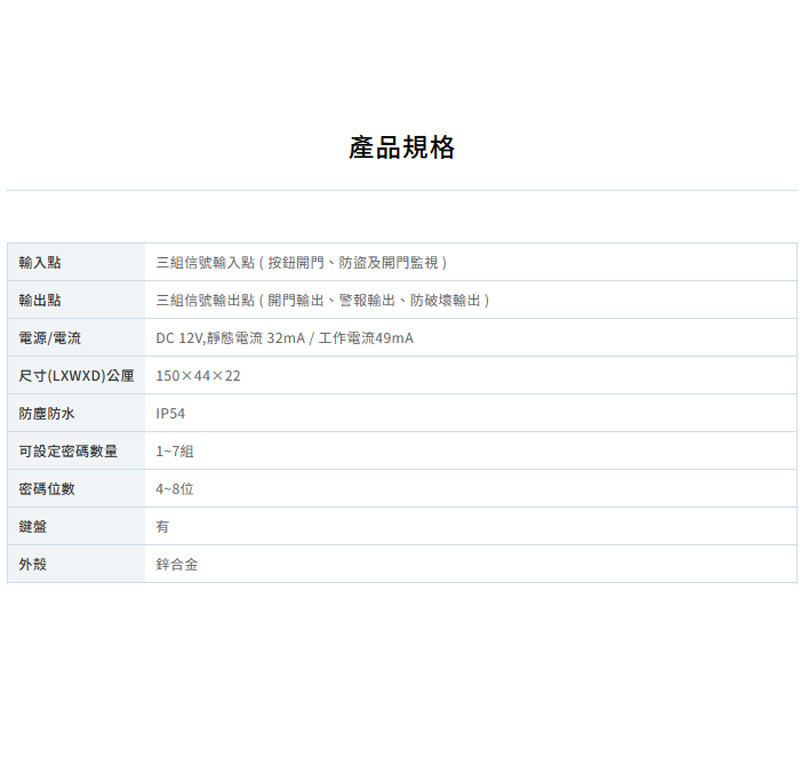Click the 產品規格 heading
800x758 pixels.
(x=401, y=148)
